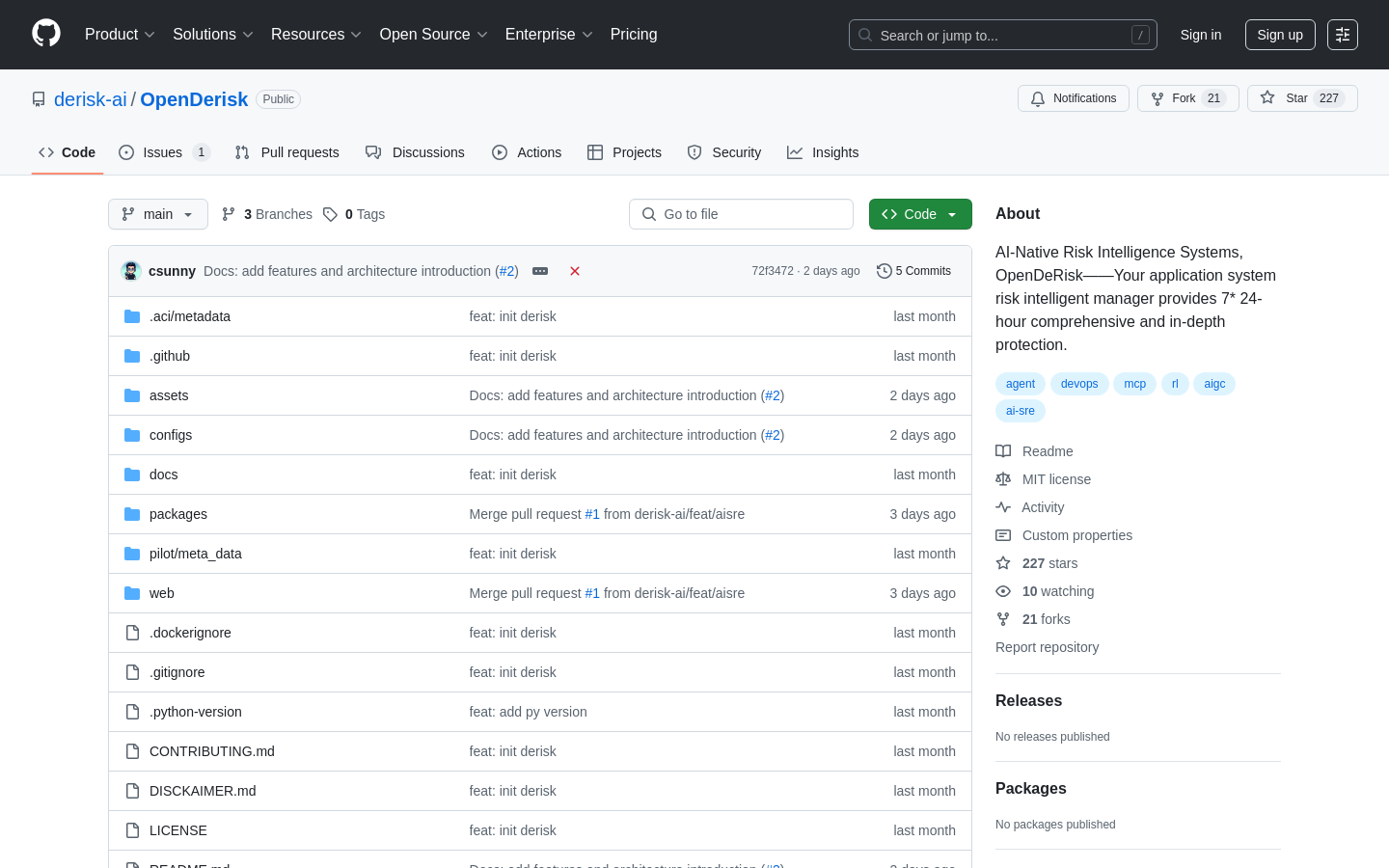Click the LICENSE file icon
Screen dimensions: 1389x868
click(x=132, y=830)
